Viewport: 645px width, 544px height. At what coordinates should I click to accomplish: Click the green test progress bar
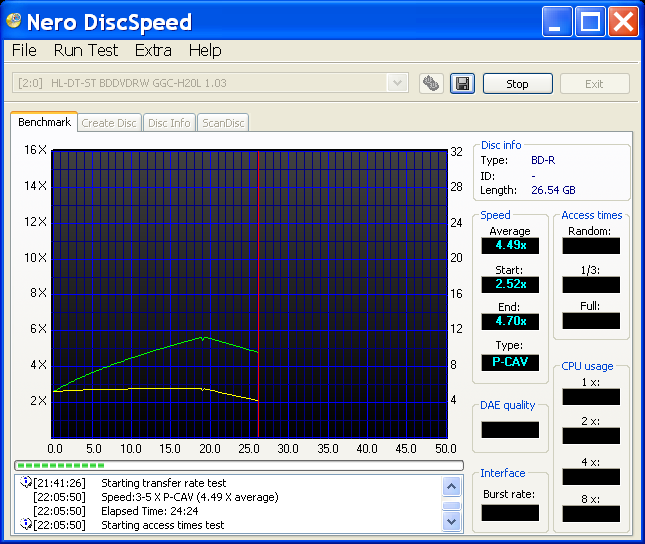[239, 465]
